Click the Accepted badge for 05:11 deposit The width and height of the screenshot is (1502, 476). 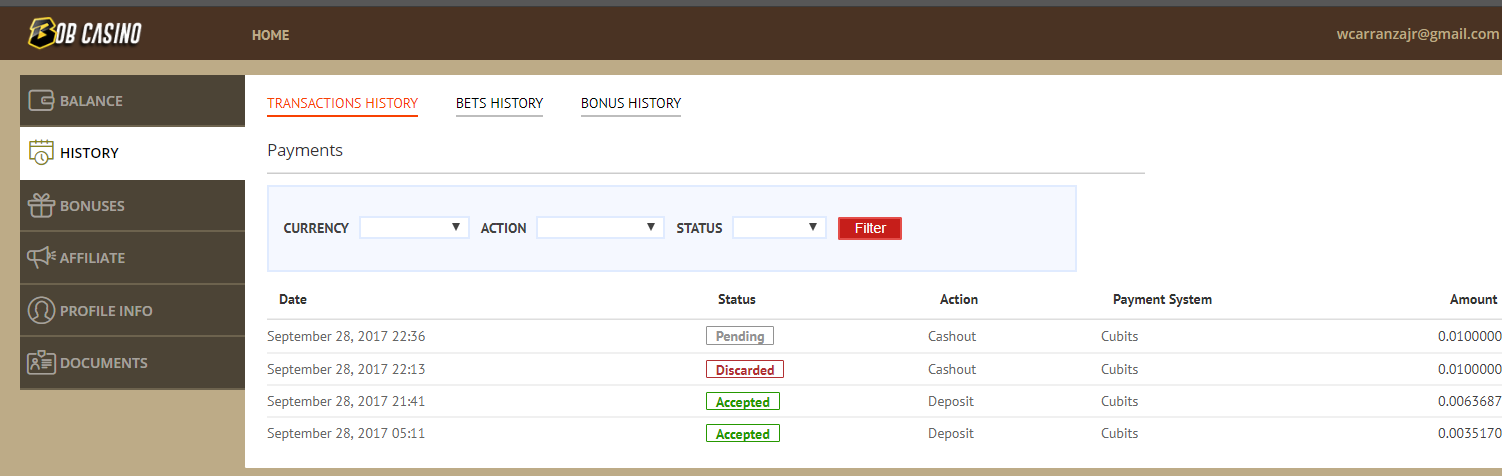[743, 434]
